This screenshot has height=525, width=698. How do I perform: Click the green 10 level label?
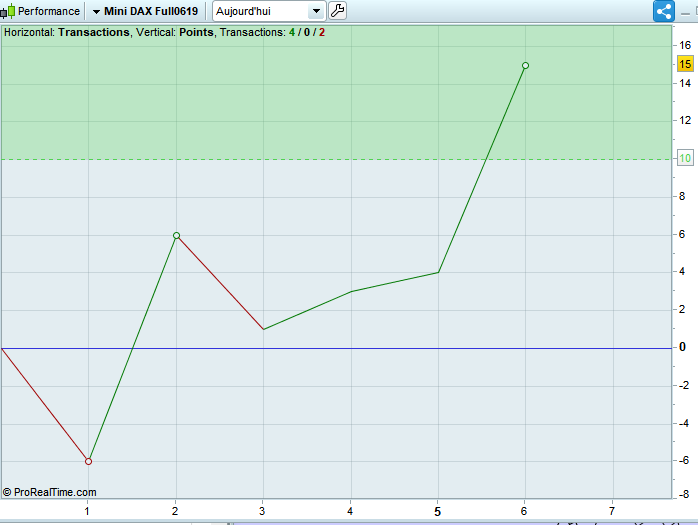685,158
